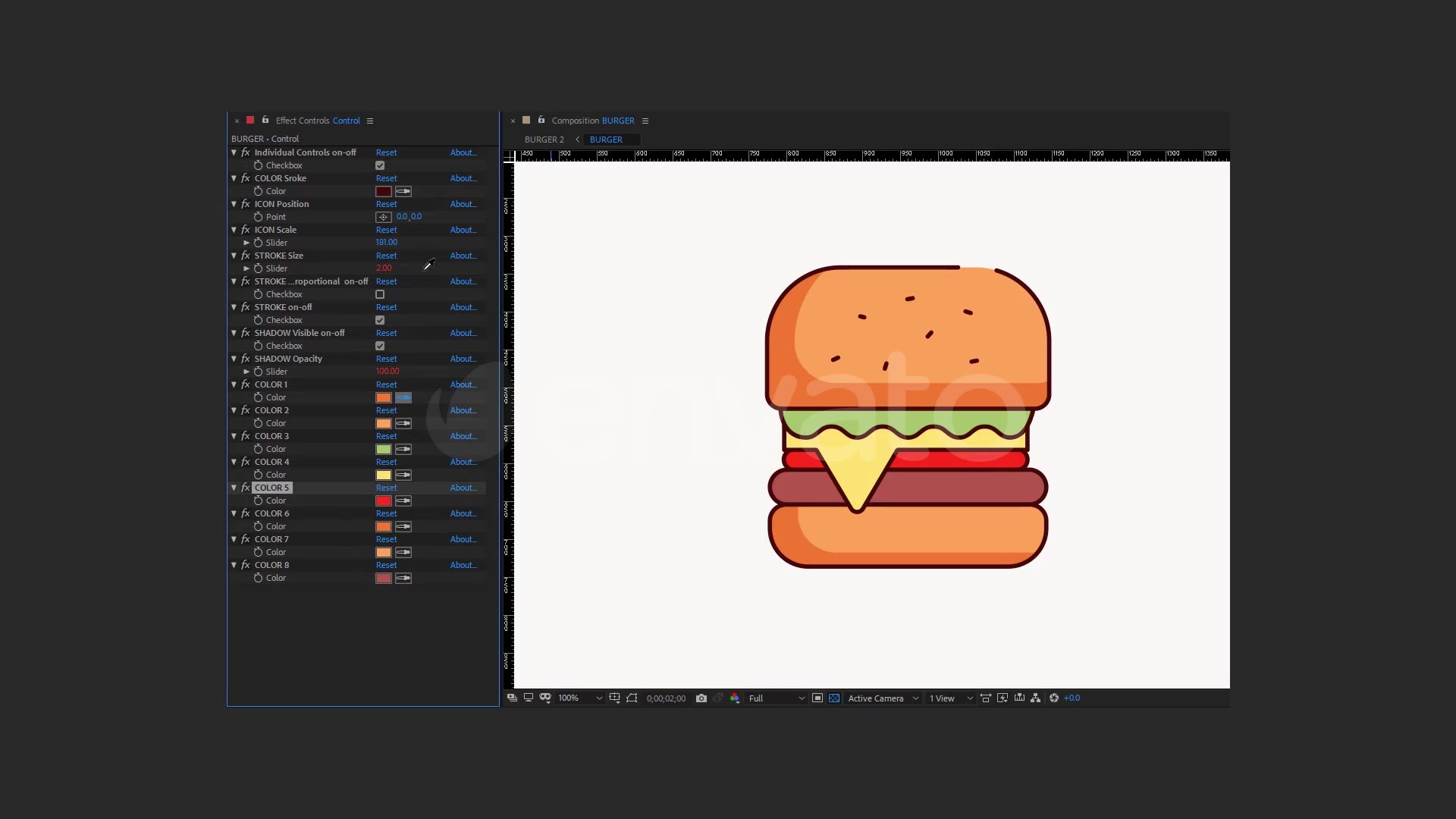The image size is (1456, 819).
Task: Toggle Individual Controls on-off checkbox
Action: point(379,165)
